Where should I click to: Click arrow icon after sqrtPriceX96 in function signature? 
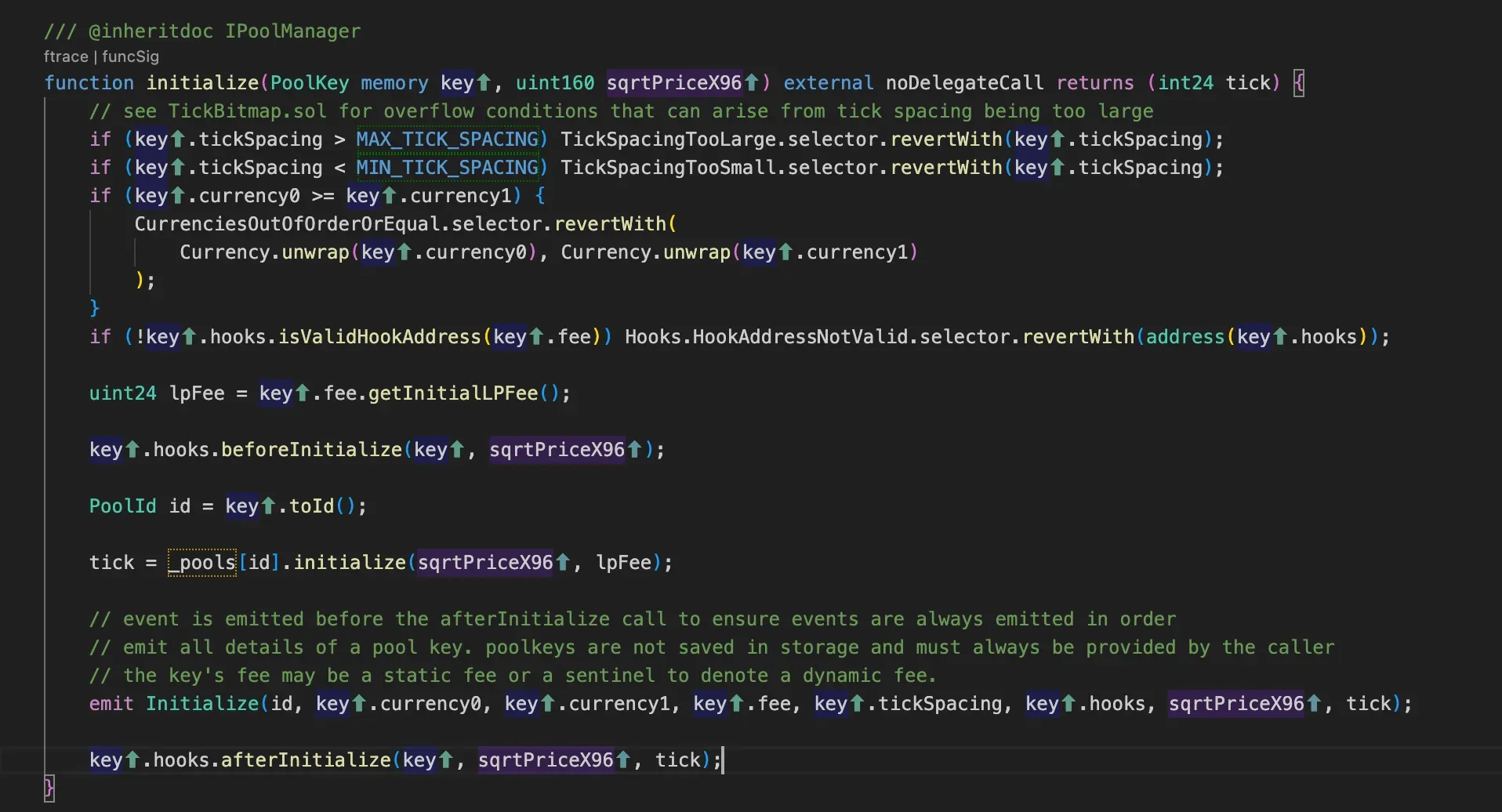pos(751,82)
